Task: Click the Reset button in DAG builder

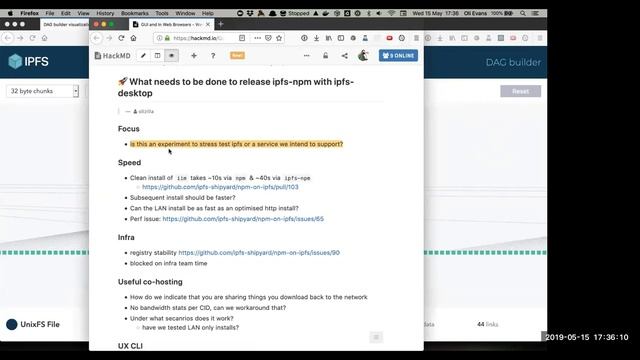Action: coord(521,91)
